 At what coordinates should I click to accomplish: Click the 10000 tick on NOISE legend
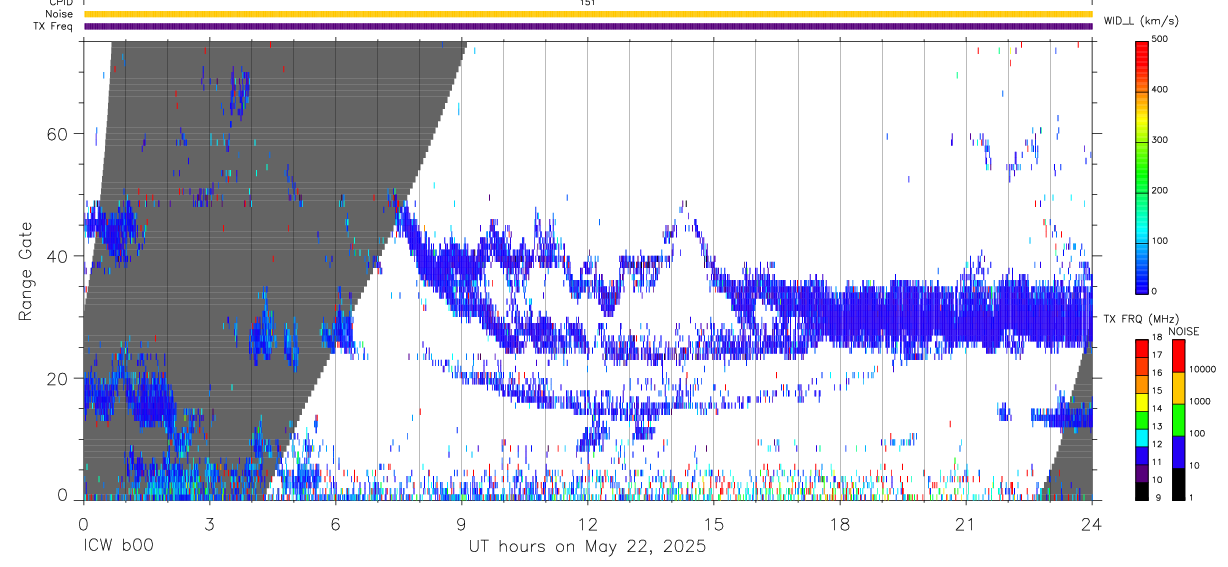click(x=1202, y=369)
